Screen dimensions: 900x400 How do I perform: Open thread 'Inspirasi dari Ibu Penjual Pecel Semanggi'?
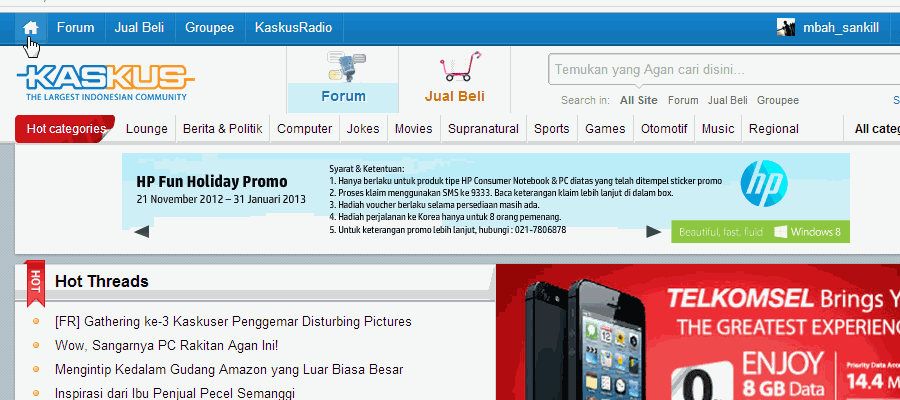click(x=175, y=394)
